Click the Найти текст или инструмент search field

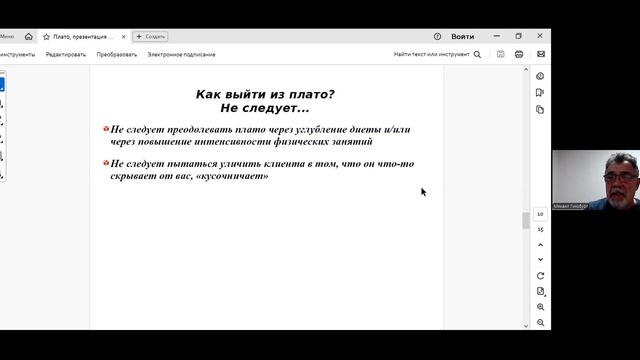[x=431, y=54]
